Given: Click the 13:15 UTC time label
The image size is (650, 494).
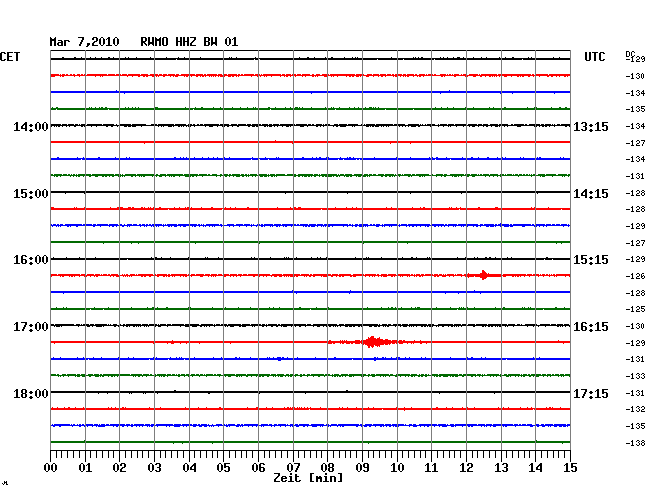Looking at the screenshot, I should 591,126.
